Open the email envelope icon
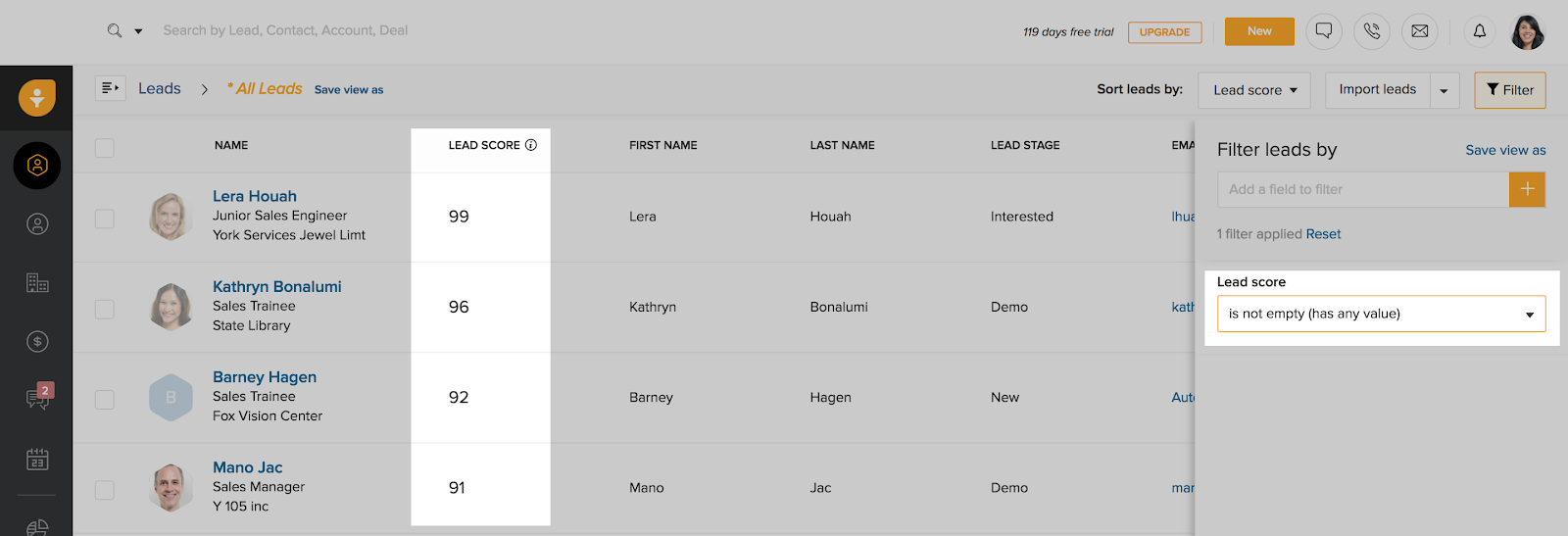 tap(1419, 31)
